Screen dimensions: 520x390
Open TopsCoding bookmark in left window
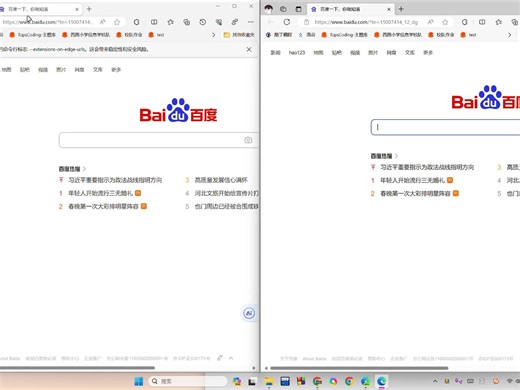(x=32, y=35)
